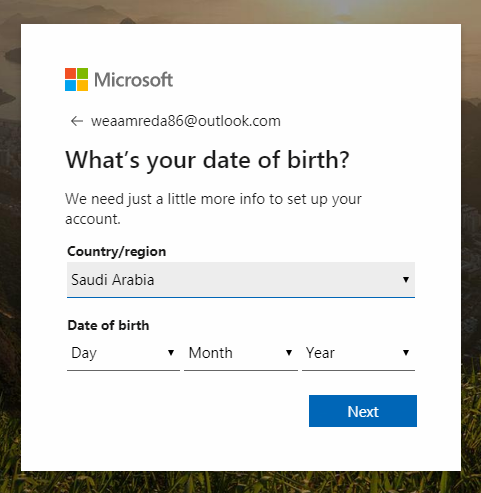Click the landscape background outside the dialog
Screen dimensions: 481x493
pyautogui.click(x=10, y=233)
